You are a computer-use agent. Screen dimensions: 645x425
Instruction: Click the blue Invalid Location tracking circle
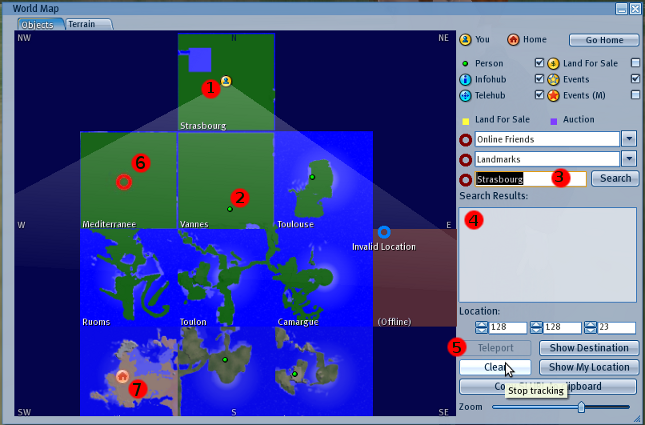(384, 232)
